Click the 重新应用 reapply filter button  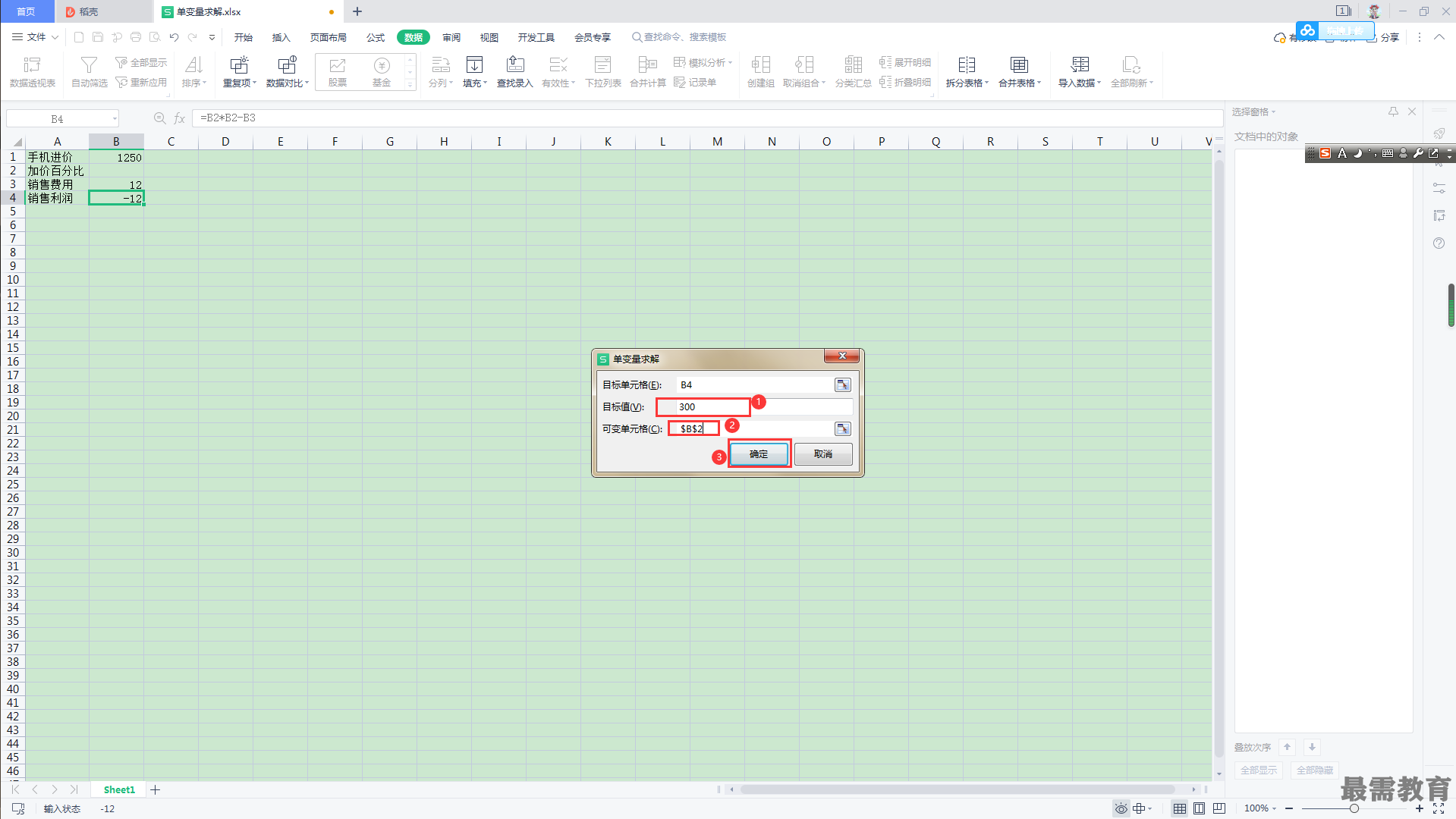(141, 82)
